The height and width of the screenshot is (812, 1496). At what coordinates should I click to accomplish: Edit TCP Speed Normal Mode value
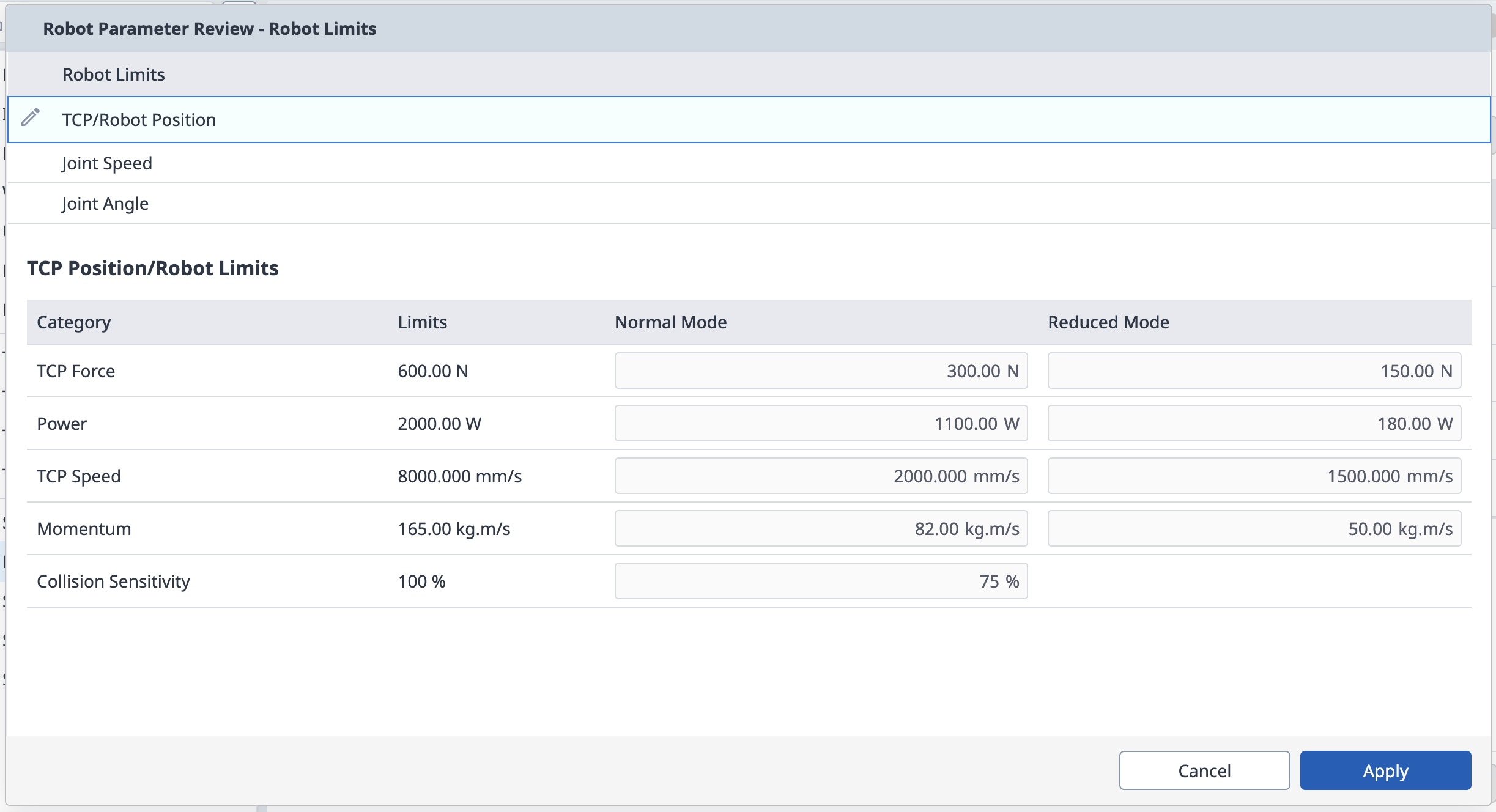tap(821, 476)
